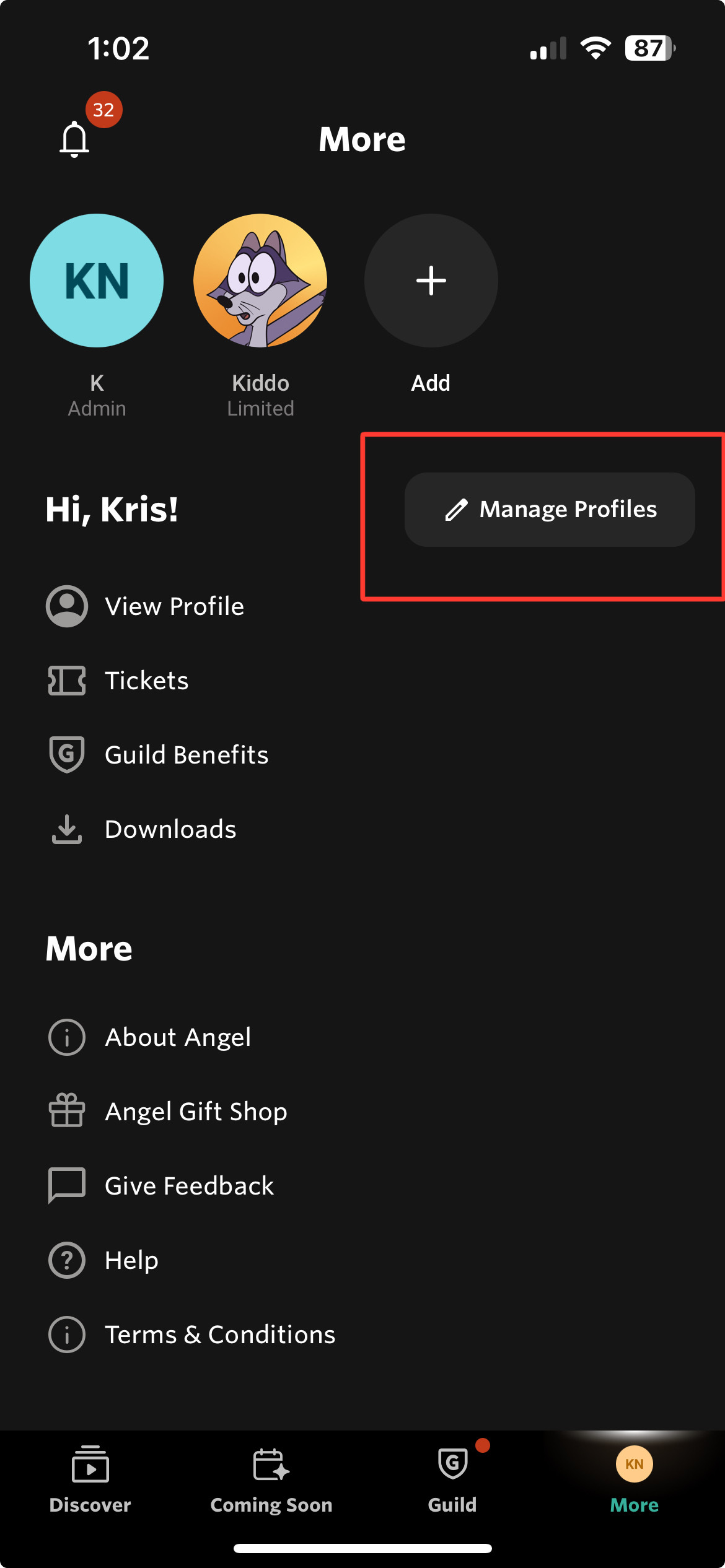Tap the About Angel info icon

[67, 1037]
